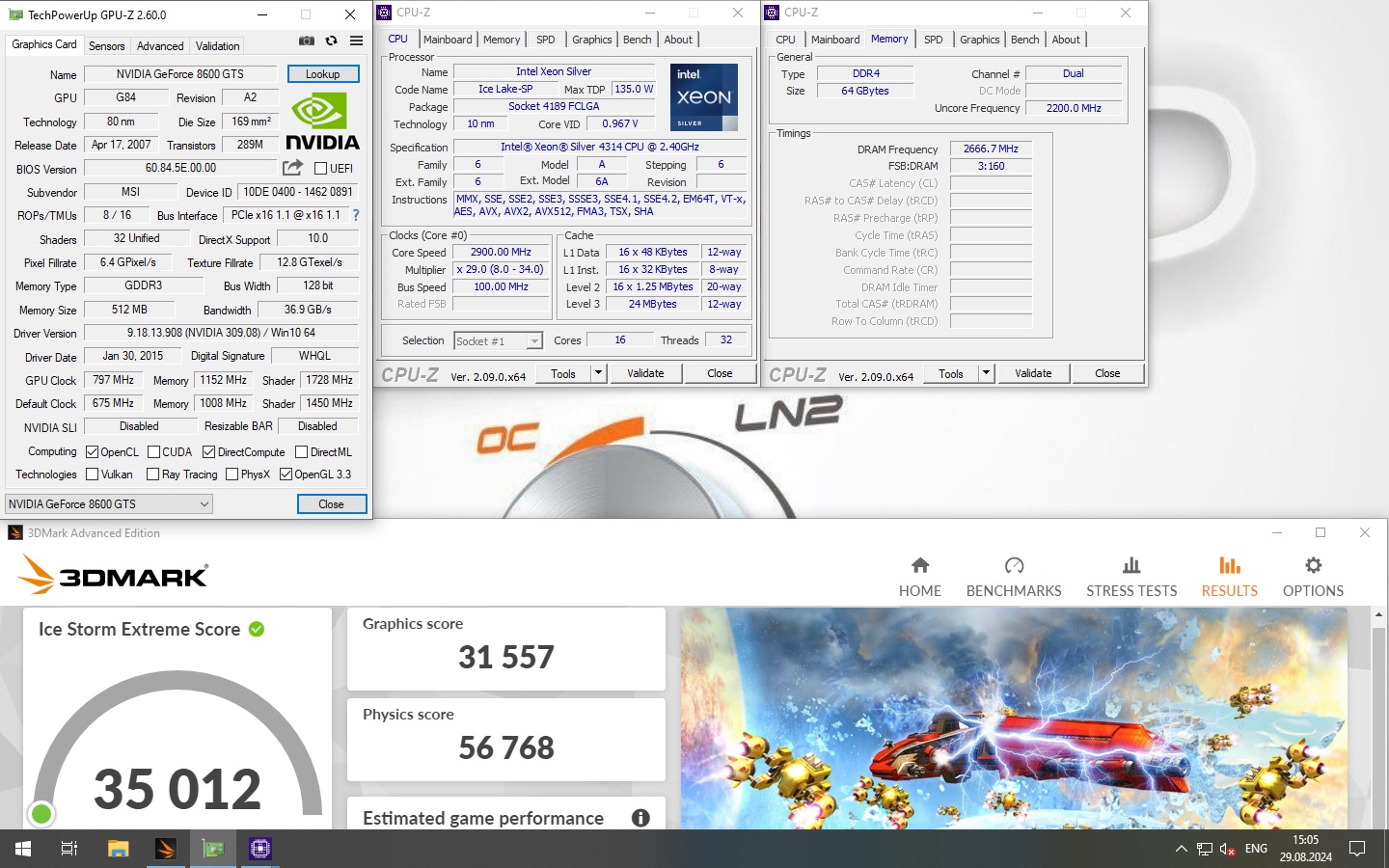The image size is (1389, 868).
Task: Toggle CUDA checkbox
Action: [x=153, y=452]
